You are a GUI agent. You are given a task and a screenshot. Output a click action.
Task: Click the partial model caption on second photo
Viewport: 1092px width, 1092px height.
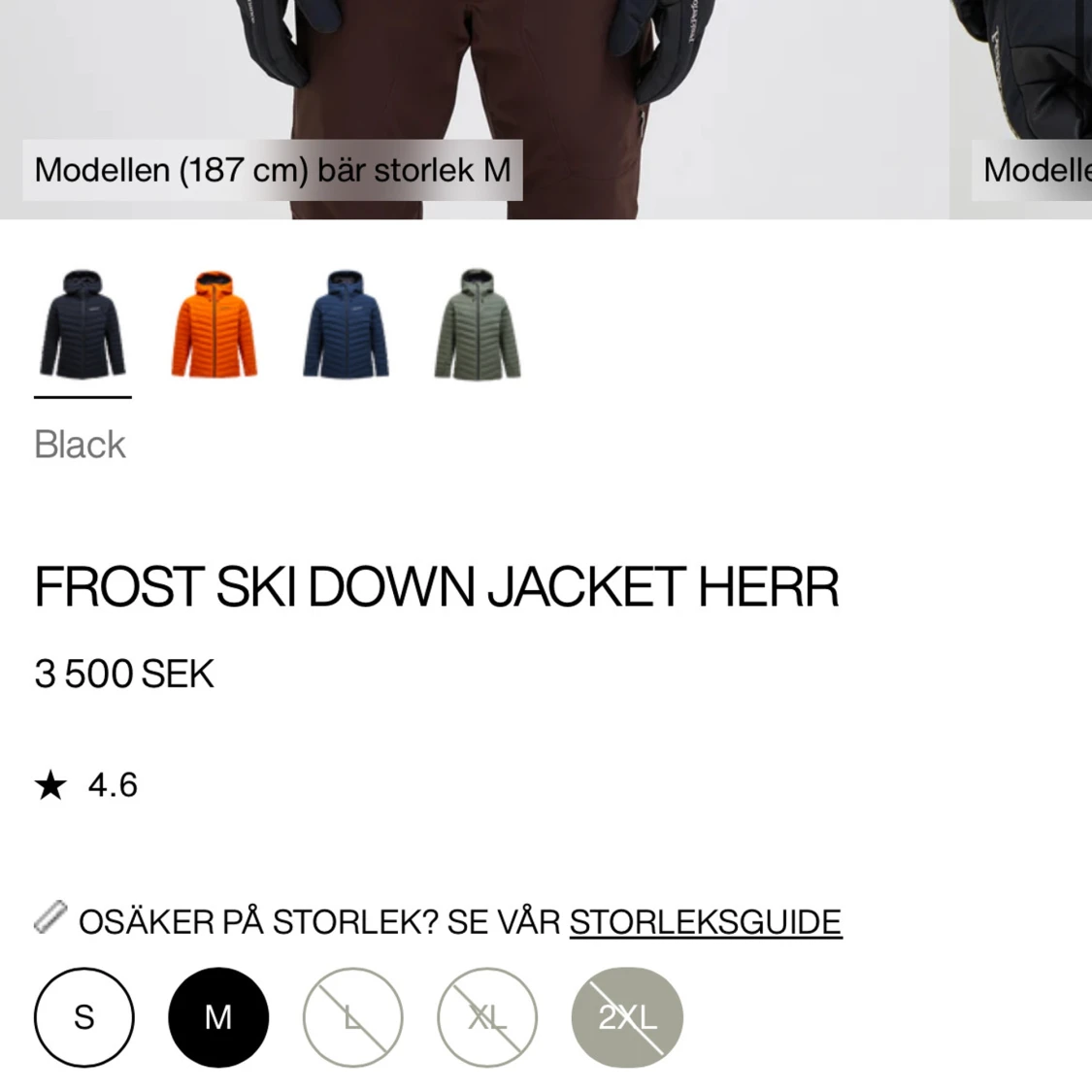[x=1032, y=170]
